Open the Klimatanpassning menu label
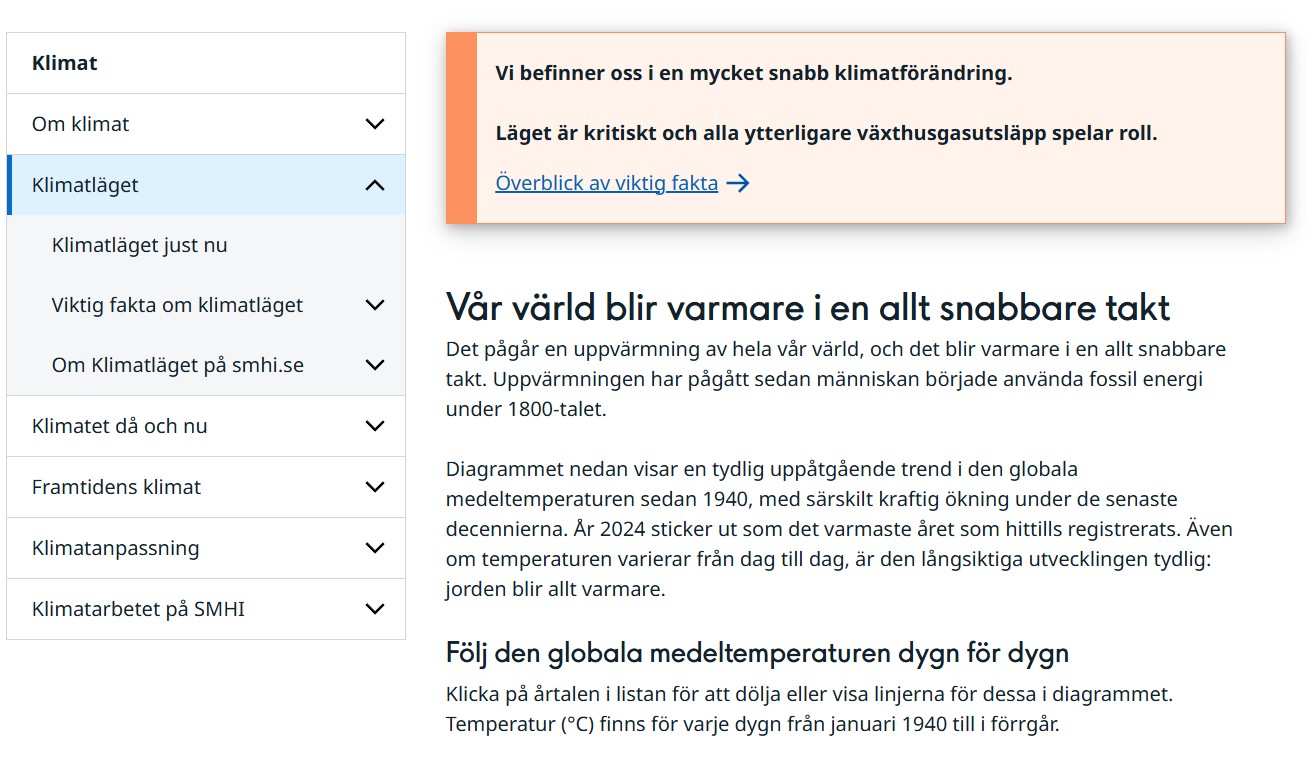 pos(115,548)
